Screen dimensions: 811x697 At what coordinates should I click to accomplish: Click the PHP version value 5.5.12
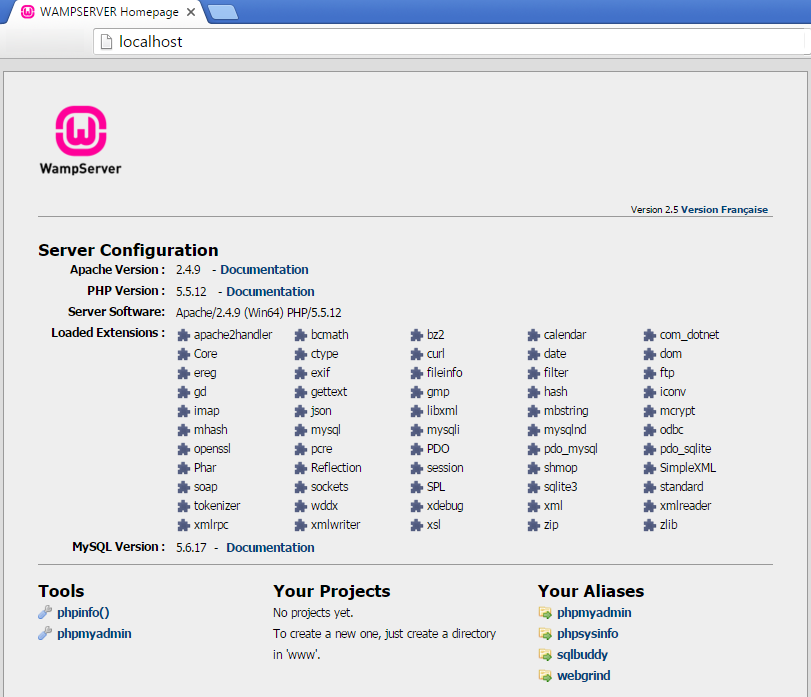(191, 292)
